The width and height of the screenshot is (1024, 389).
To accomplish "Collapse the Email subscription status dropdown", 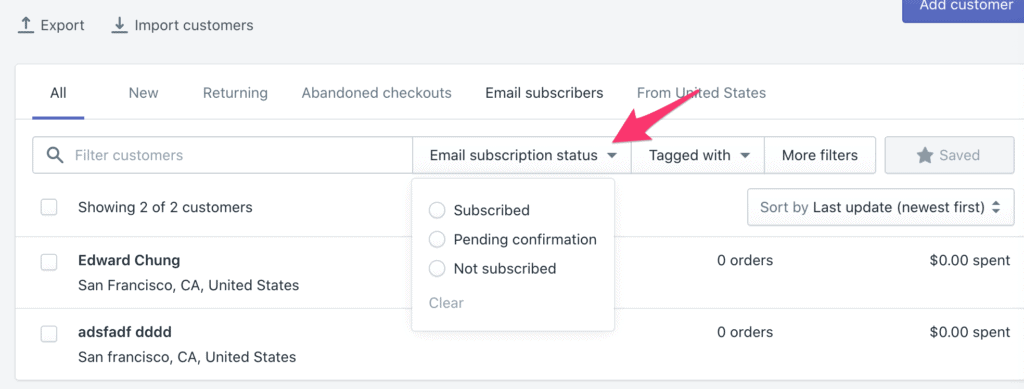I will pos(522,155).
